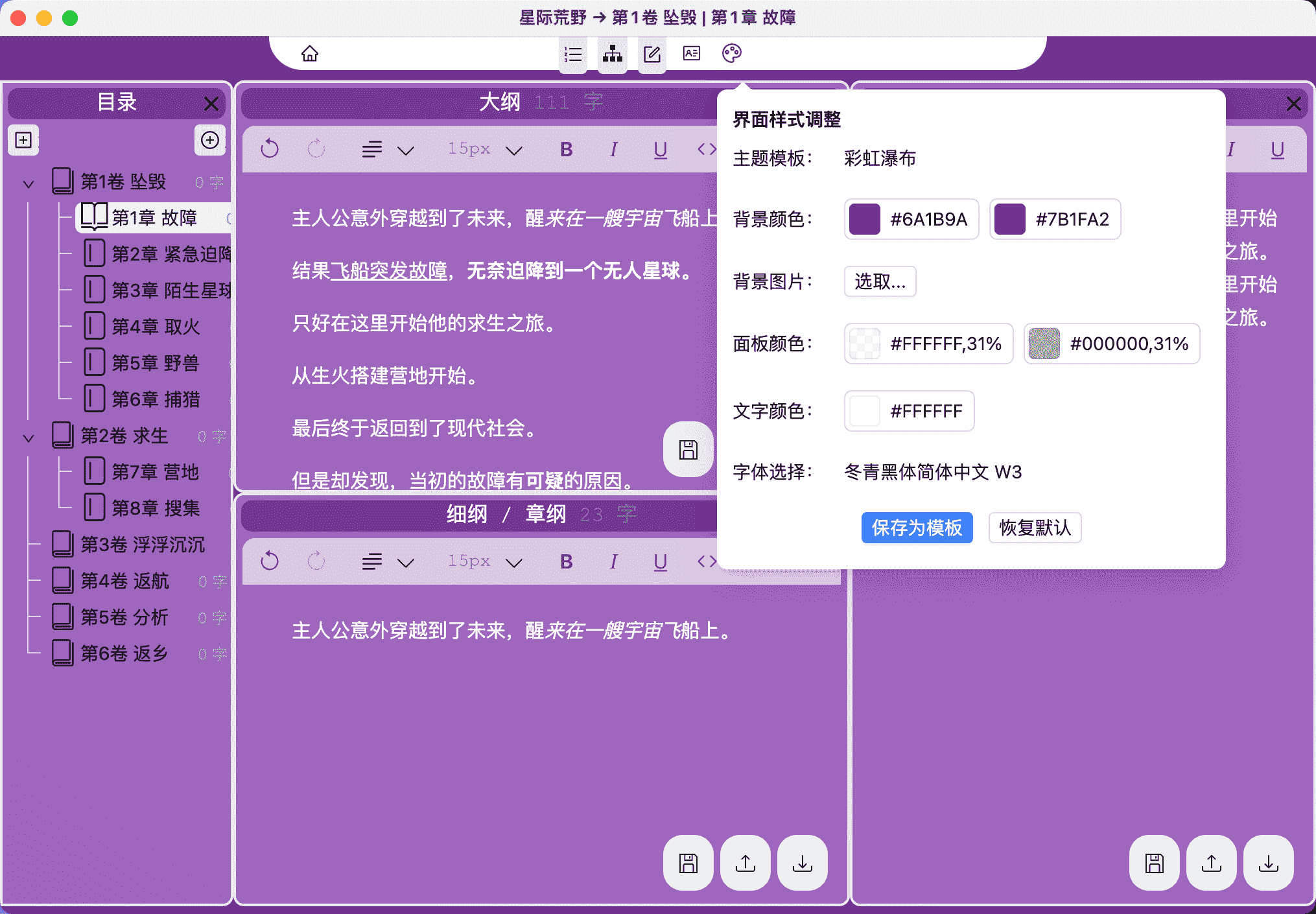Toggle underline formatting in 大纲 toolbar
Screen dimensions: 1316x914
click(x=660, y=149)
